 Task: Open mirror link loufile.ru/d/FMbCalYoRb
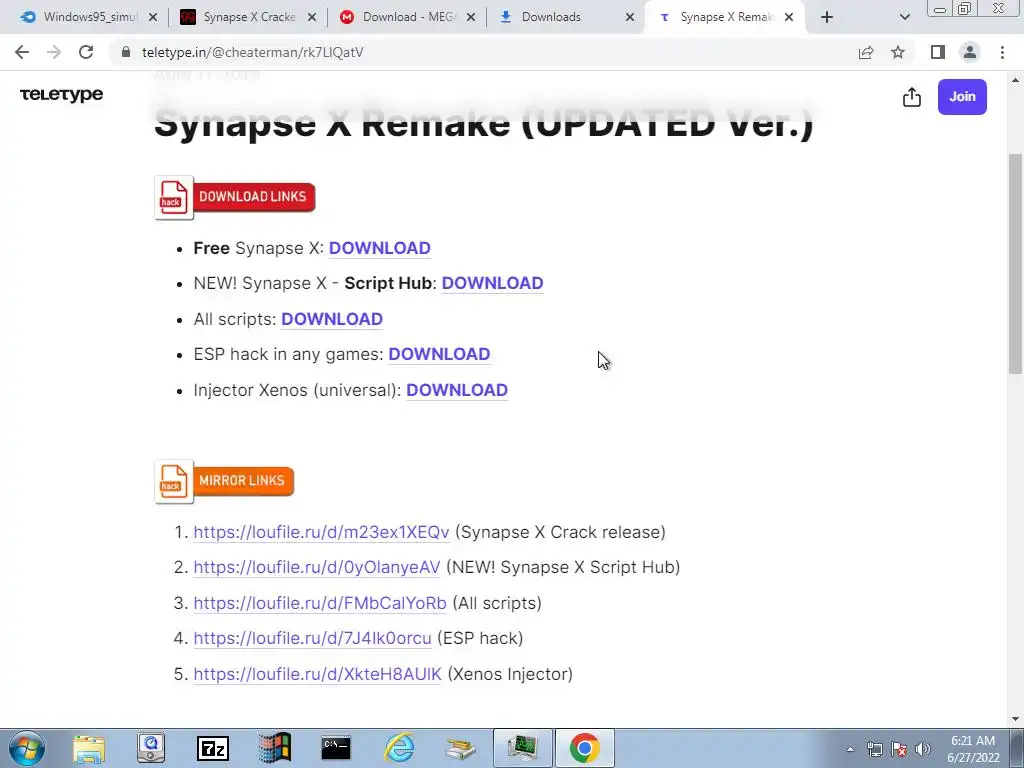pyautogui.click(x=320, y=603)
